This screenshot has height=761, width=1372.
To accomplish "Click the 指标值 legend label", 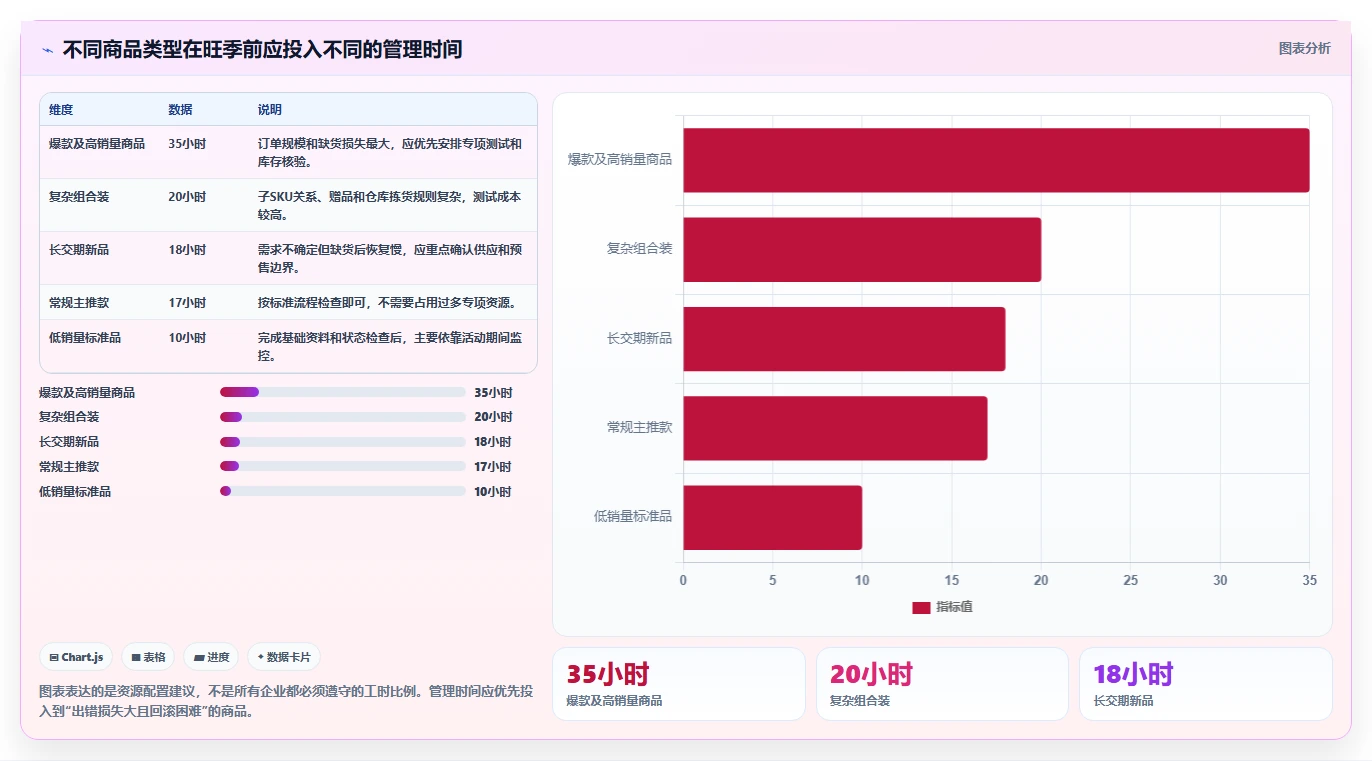I will tap(954, 608).
